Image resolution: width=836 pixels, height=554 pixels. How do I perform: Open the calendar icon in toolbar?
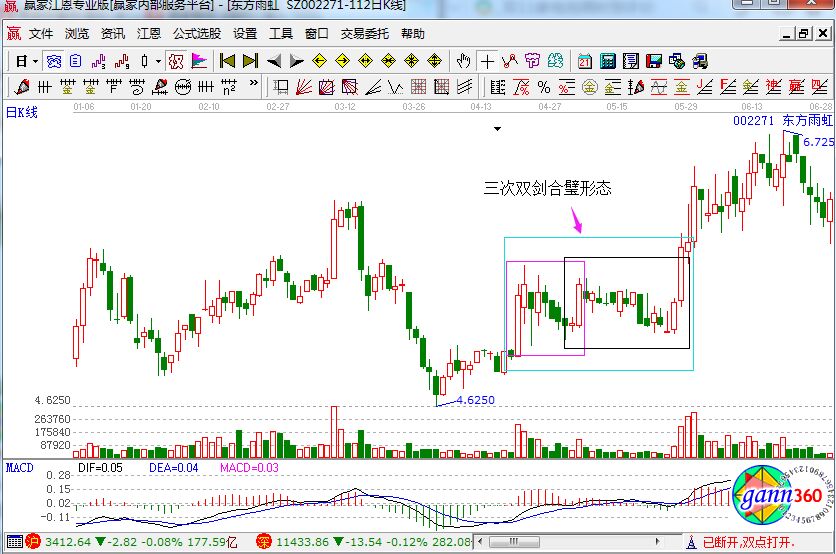coord(584,61)
